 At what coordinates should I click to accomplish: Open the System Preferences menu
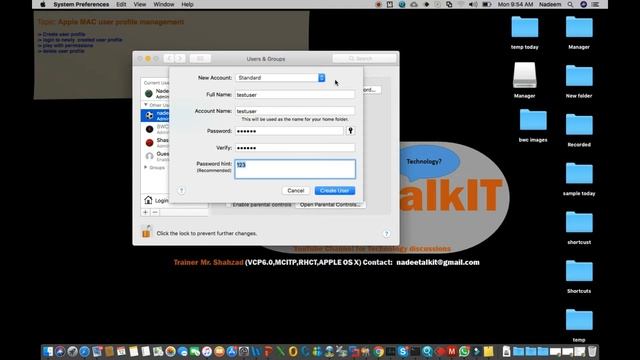pos(81,4)
